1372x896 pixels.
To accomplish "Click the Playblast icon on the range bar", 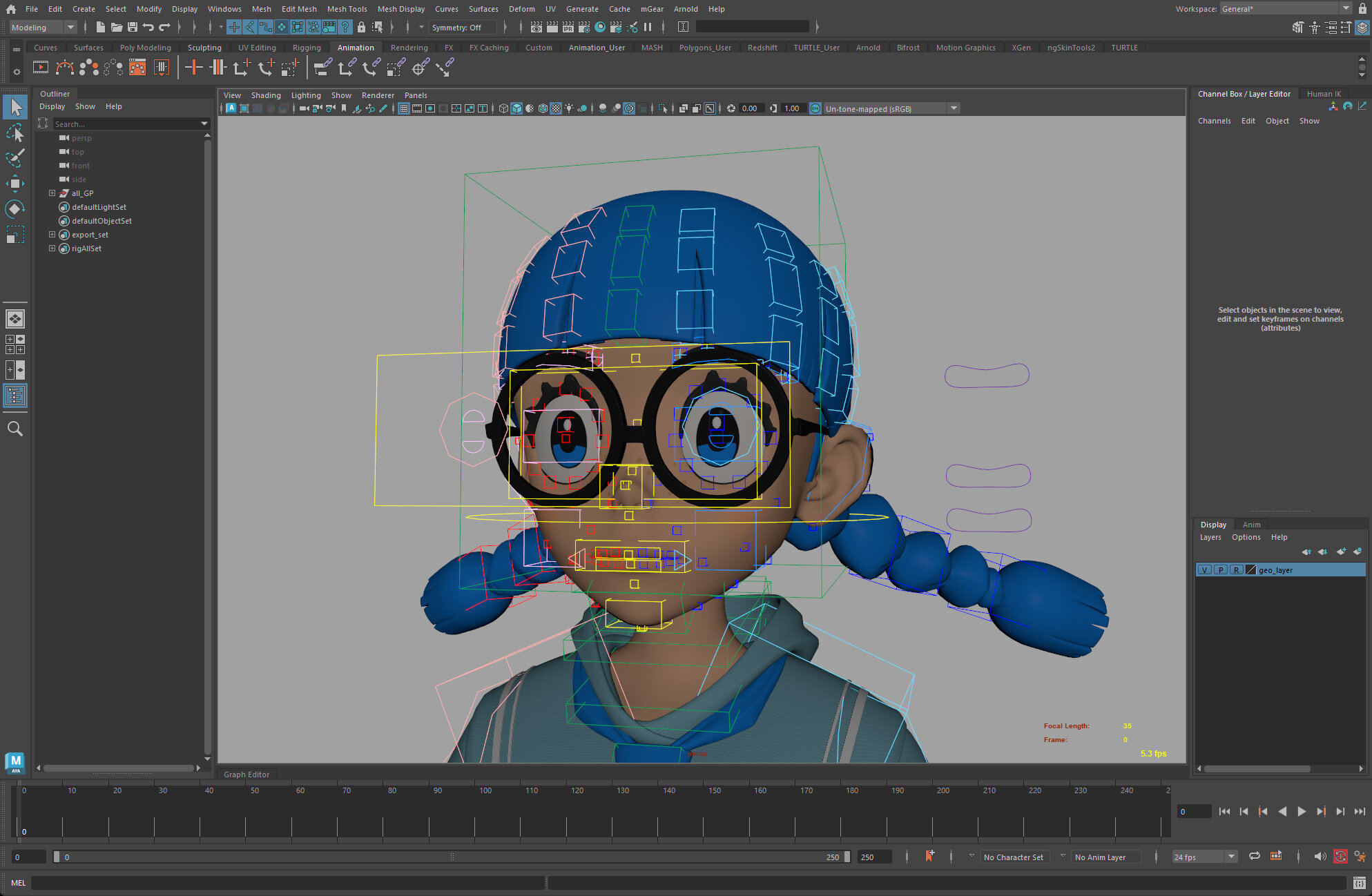I will click(x=1276, y=857).
